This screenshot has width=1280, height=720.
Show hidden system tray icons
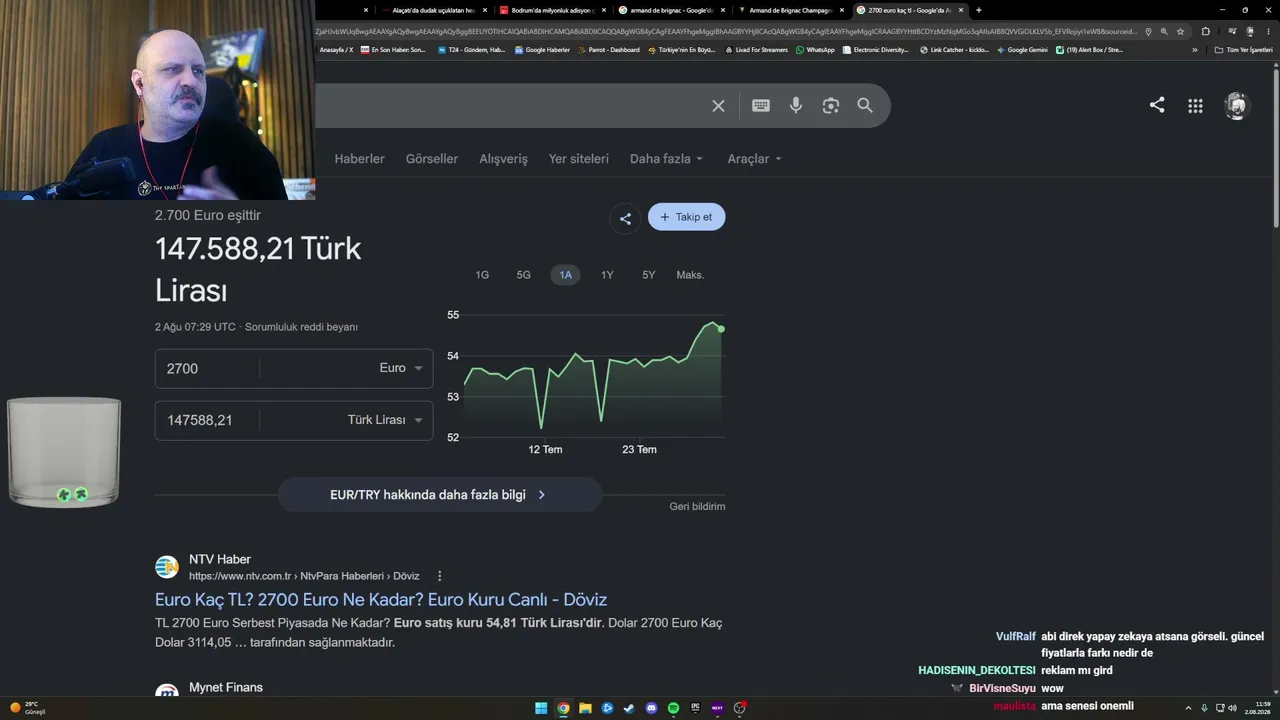[1188, 708]
